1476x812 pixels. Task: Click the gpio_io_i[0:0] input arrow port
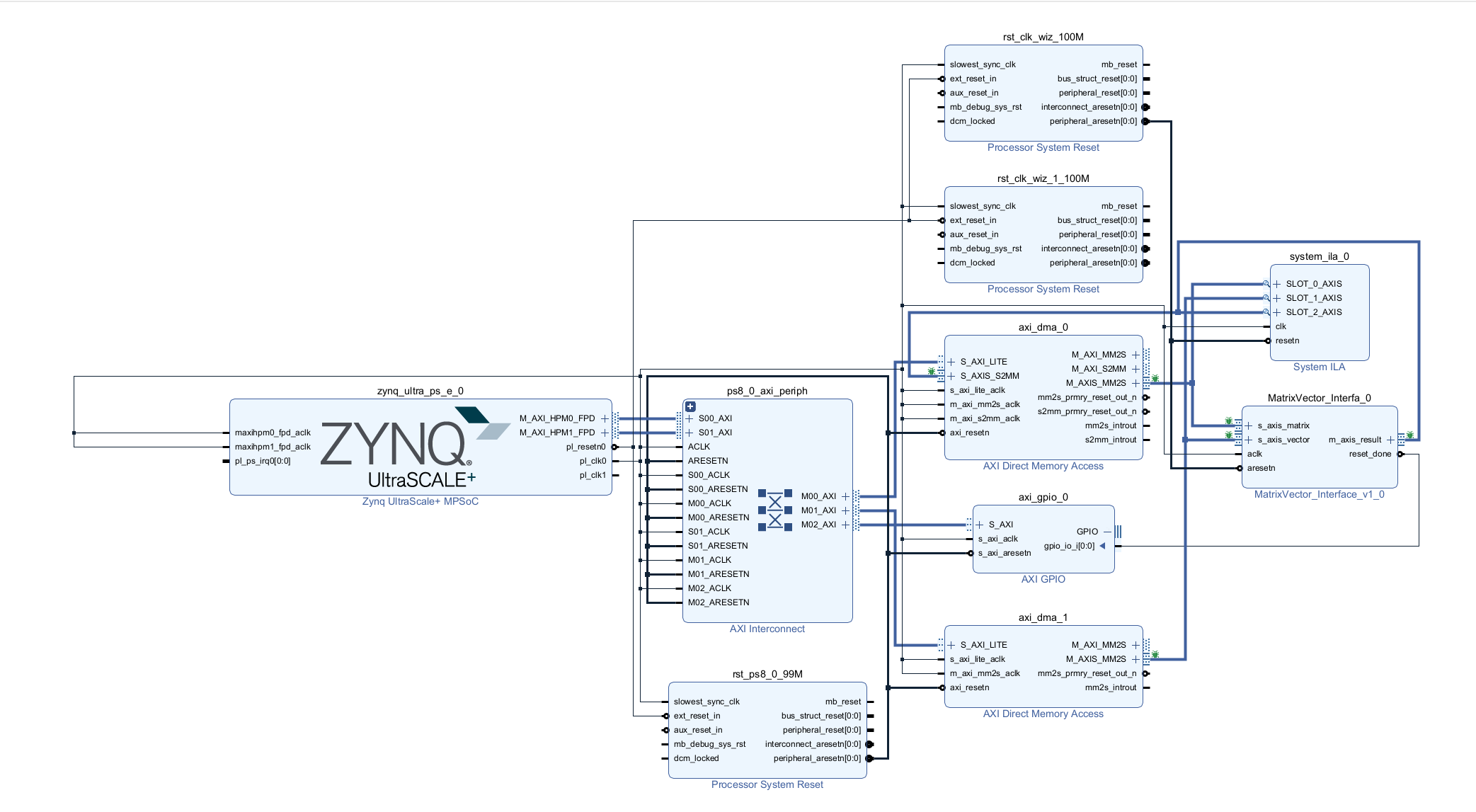click(x=1102, y=546)
